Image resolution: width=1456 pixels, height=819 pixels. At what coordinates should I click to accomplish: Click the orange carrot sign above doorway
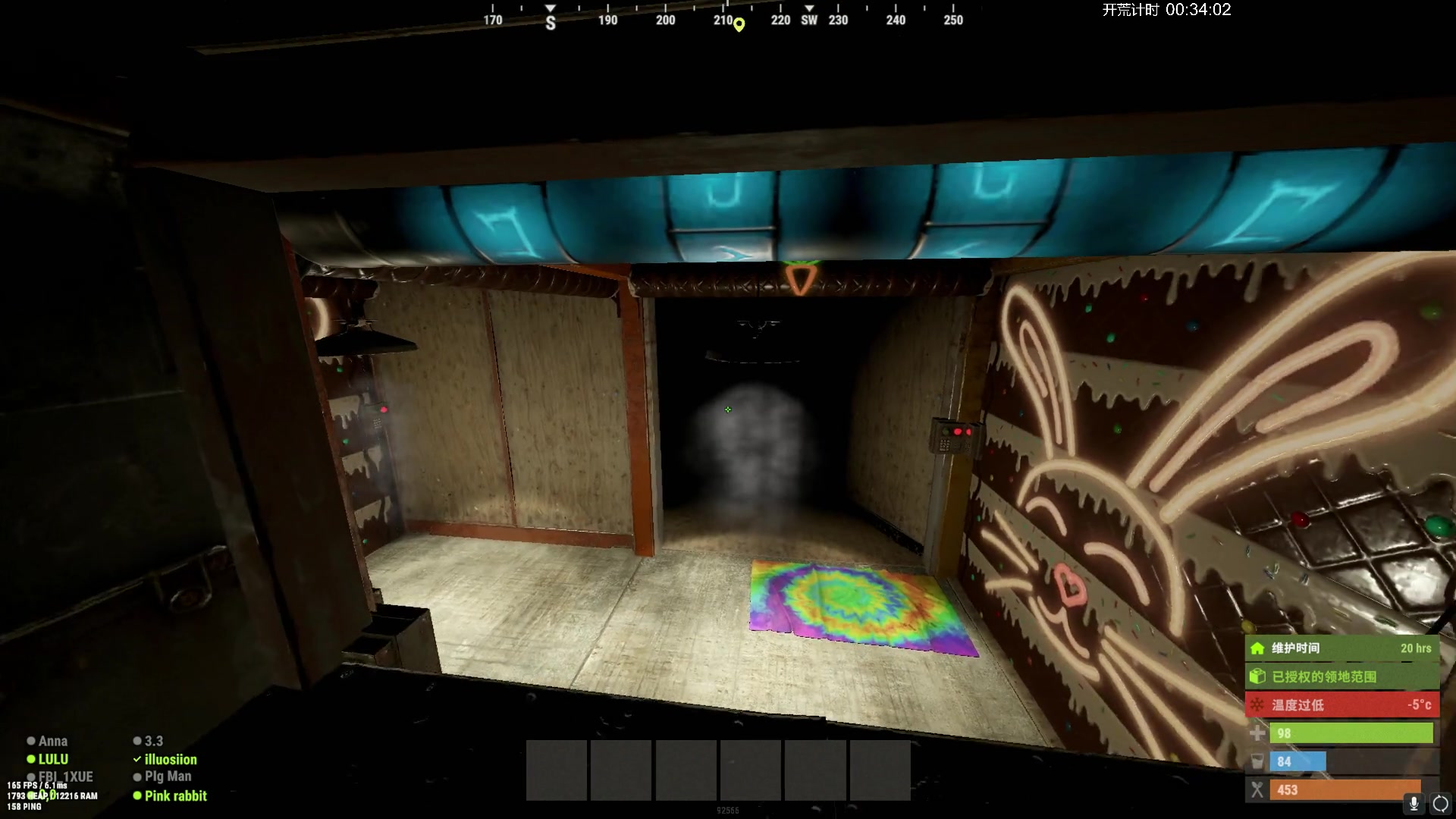coord(799,278)
